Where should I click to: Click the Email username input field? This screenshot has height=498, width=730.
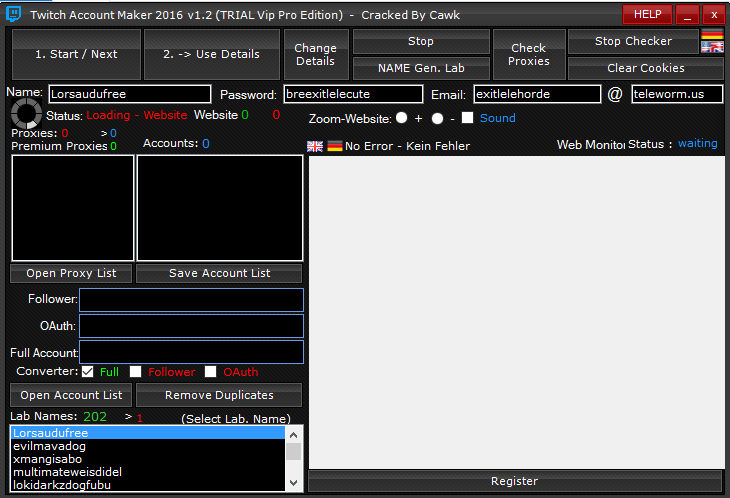[x=537, y=94]
